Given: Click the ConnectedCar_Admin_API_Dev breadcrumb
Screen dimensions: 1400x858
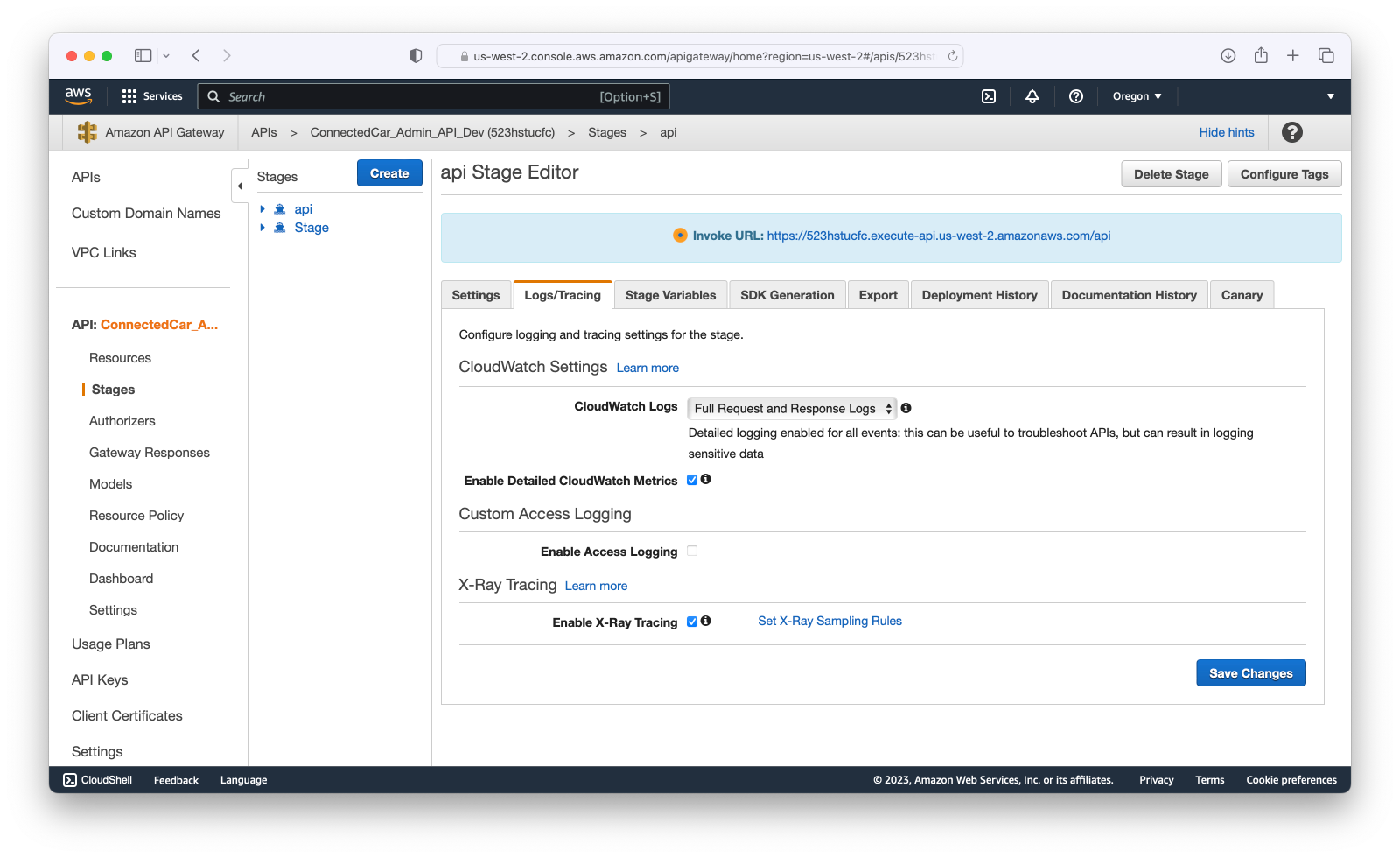Looking at the screenshot, I should (x=432, y=132).
